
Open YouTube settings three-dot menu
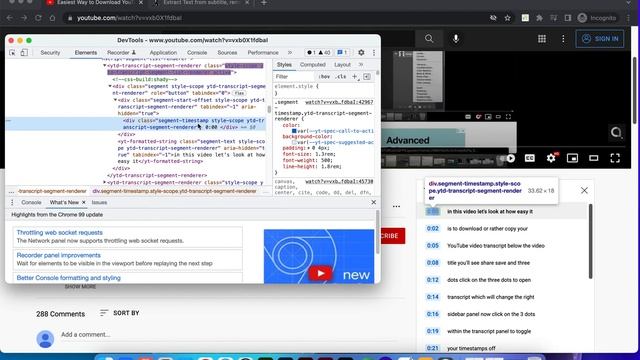(563, 39)
